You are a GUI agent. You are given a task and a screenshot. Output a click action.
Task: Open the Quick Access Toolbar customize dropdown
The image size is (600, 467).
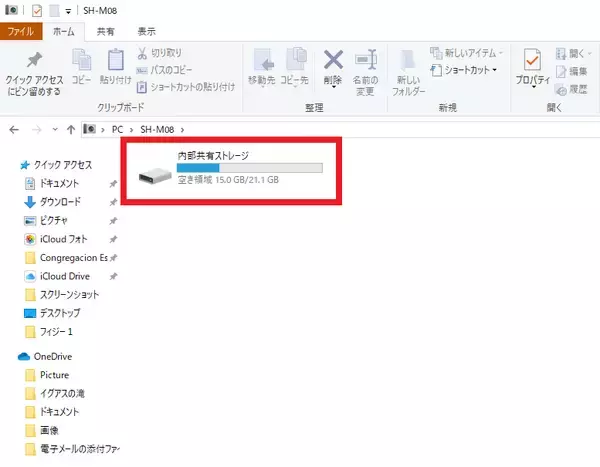[68, 11]
